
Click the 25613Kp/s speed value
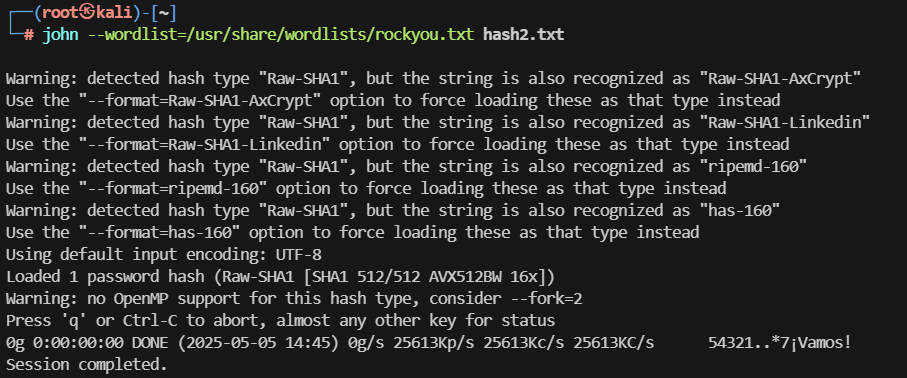tap(434, 343)
